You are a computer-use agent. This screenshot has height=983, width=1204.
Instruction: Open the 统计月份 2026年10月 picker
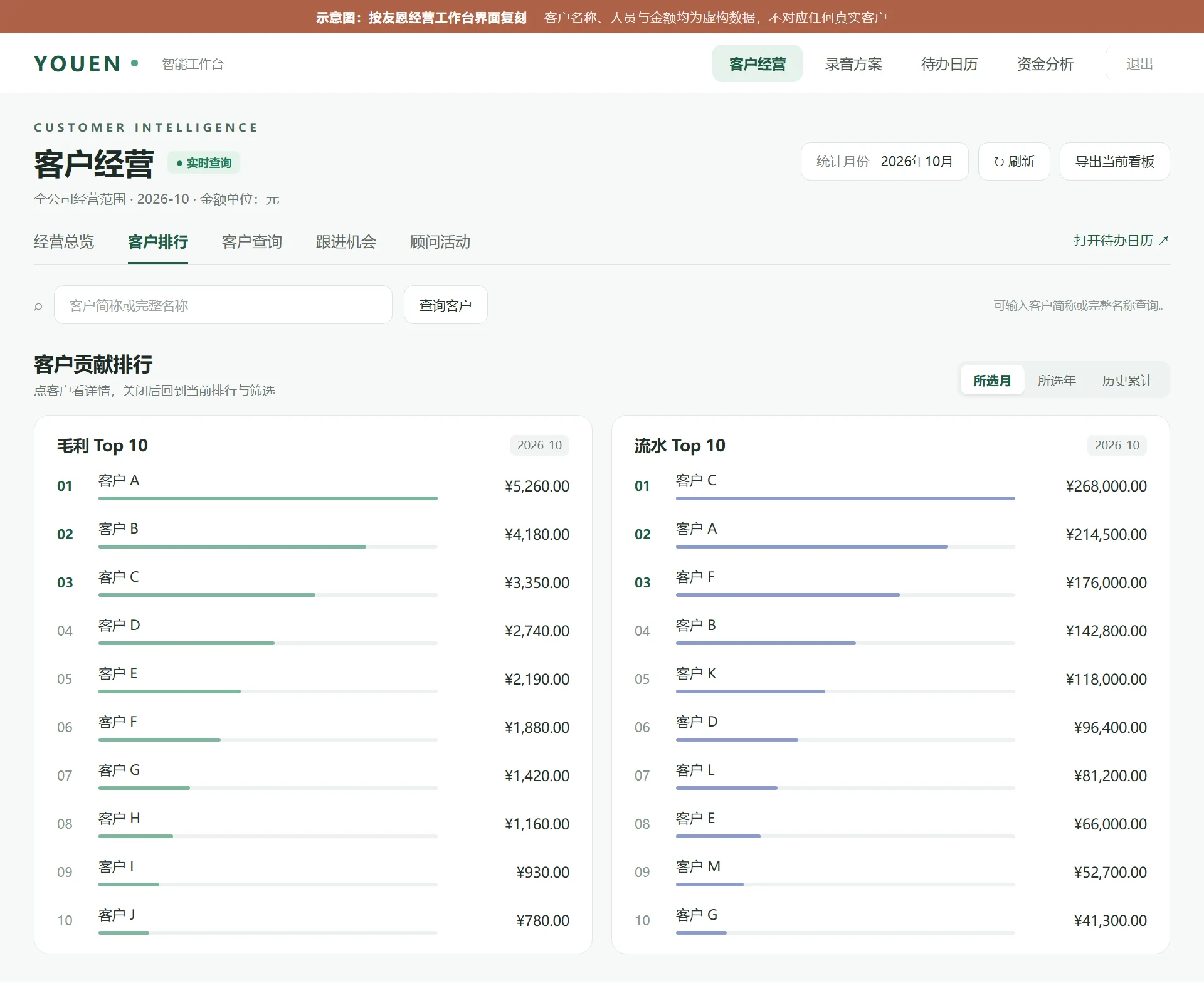(x=884, y=162)
